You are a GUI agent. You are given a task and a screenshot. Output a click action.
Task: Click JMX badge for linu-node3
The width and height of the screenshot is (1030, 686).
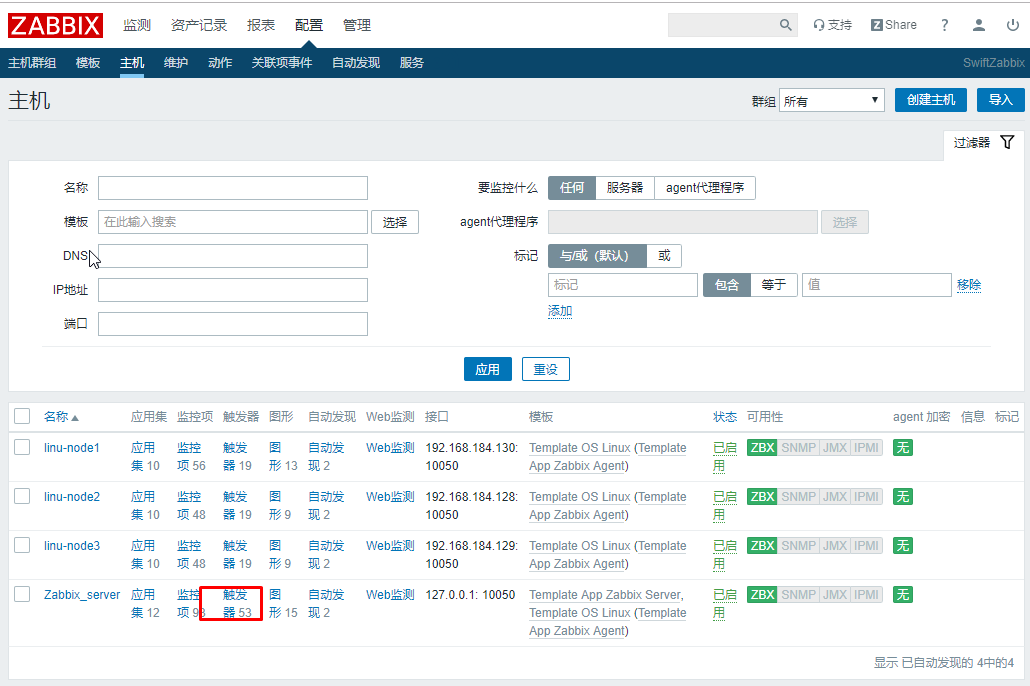tap(835, 545)
